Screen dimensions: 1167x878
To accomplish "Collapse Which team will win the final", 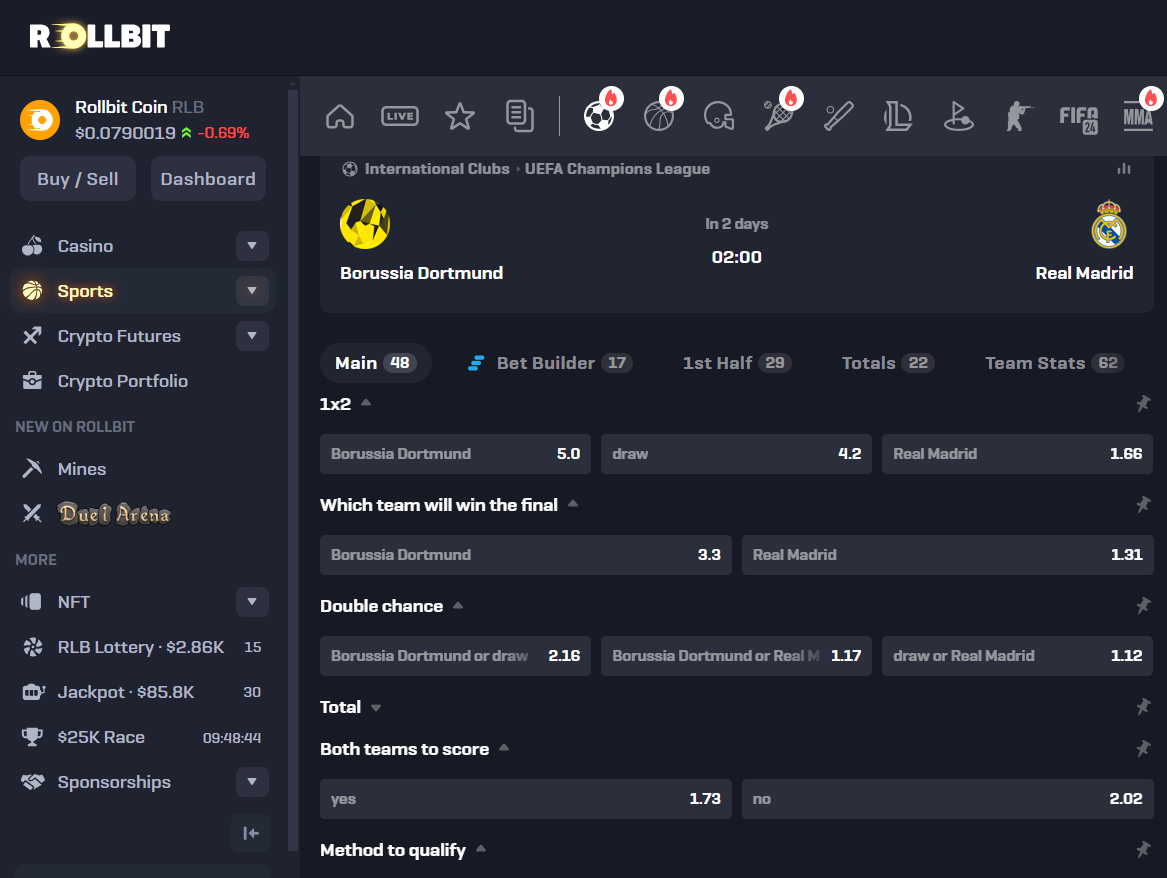I will (x=573, y=504).
